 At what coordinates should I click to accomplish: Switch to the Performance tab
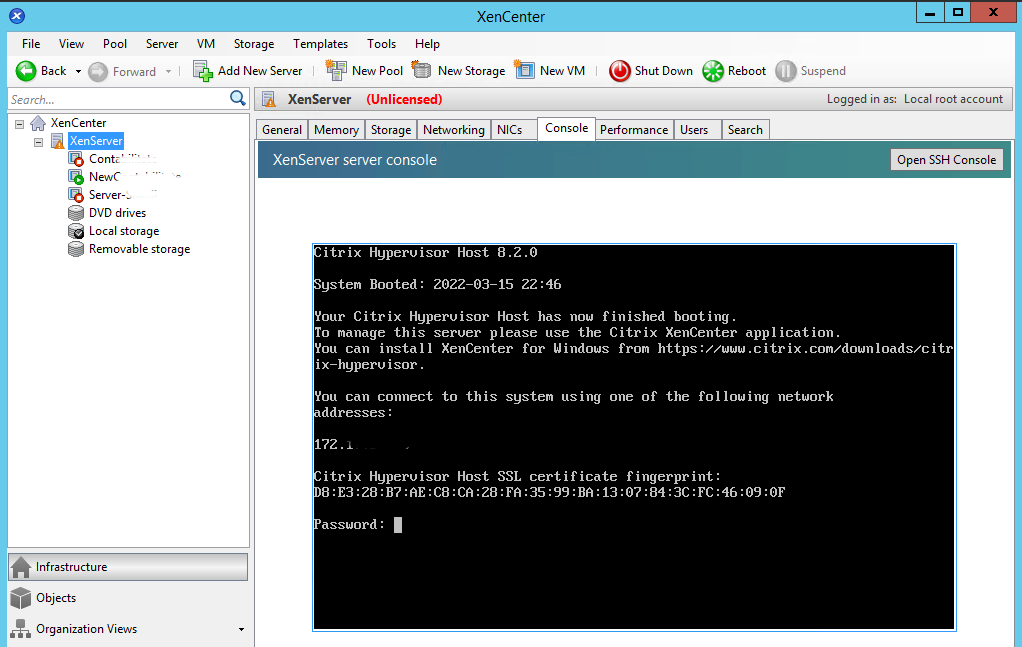(x=634, y=129)
